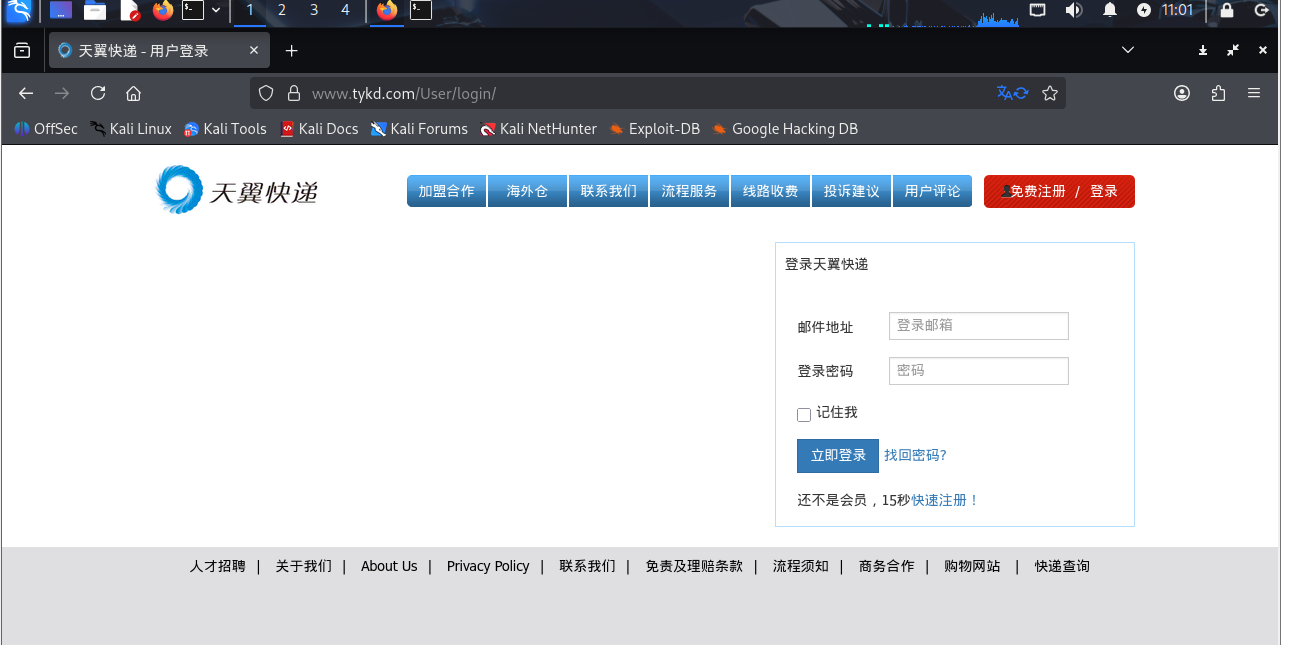The height and width of the screenshot is (645, 1304).
Task: Open the 找回密码 password recovery link
Action: 915,455
